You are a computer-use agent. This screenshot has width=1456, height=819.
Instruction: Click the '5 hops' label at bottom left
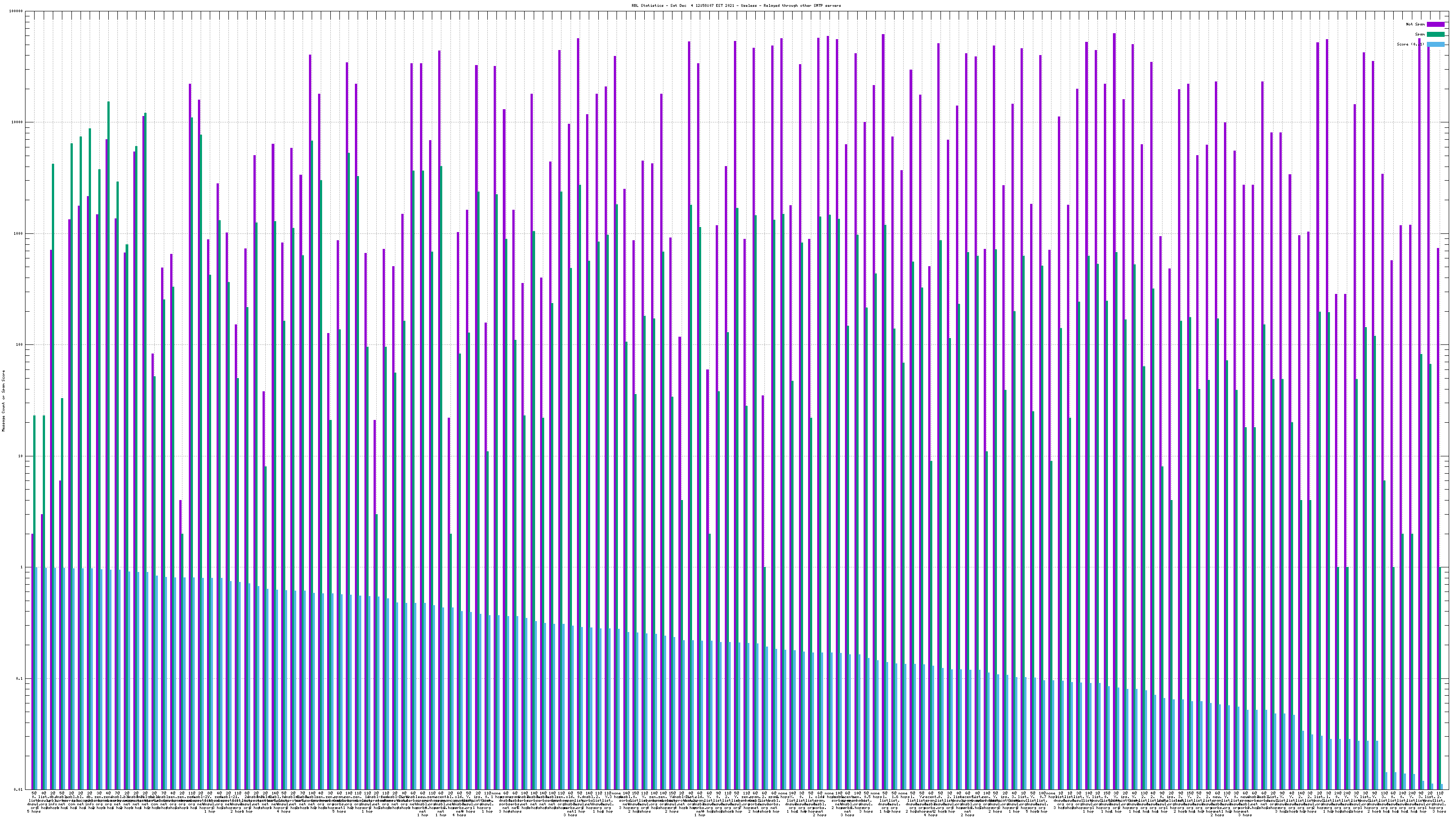(x=34, y=812)
